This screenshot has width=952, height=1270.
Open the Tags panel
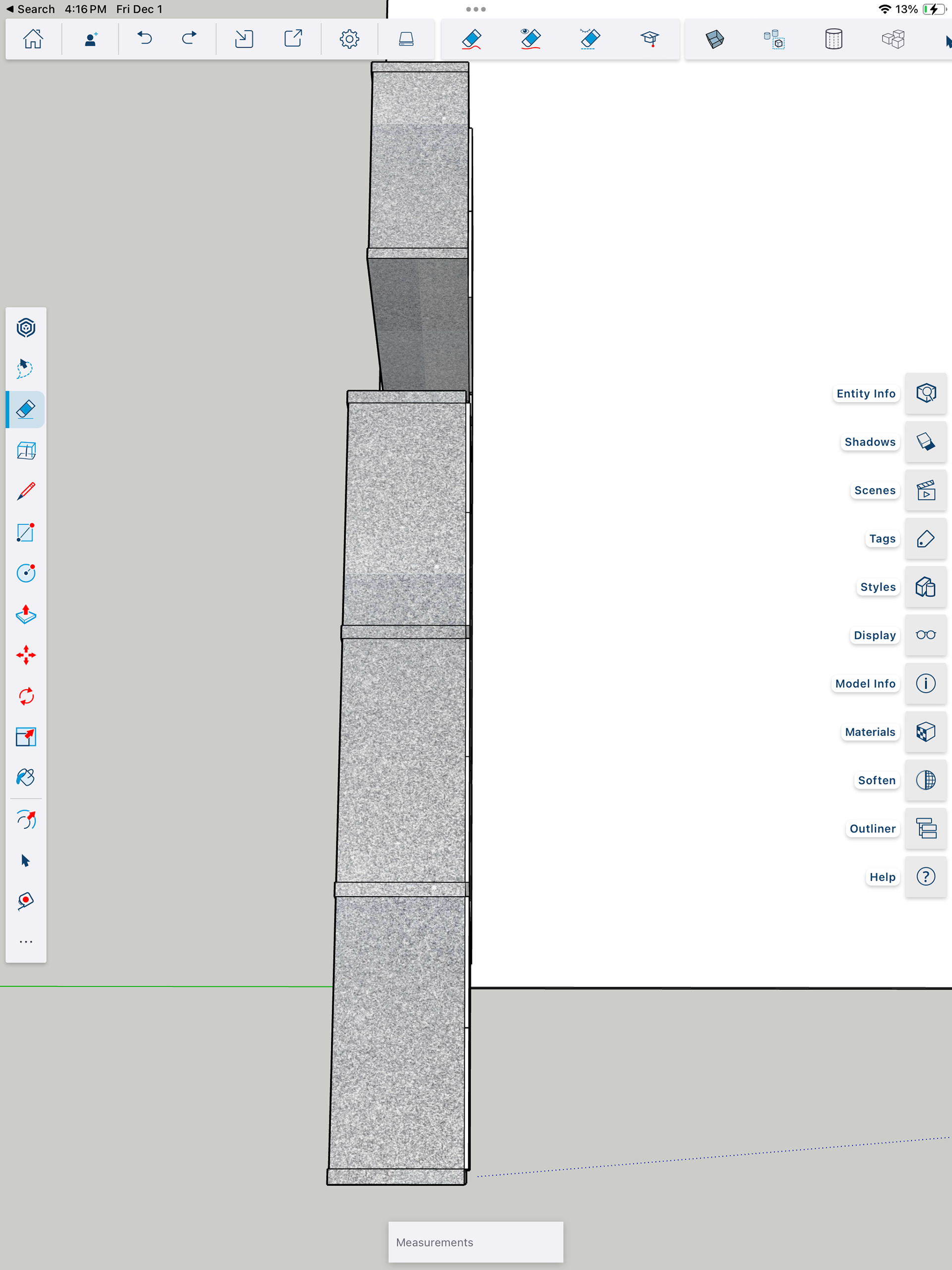pos(926,539)
